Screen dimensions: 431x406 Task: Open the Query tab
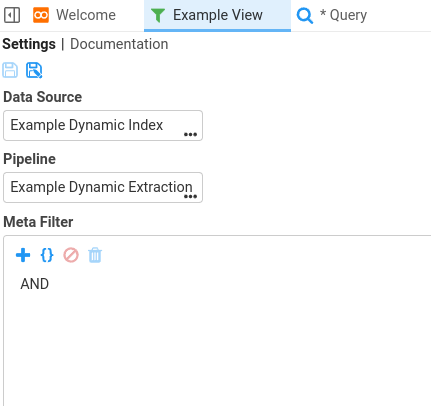pos(332,15)
